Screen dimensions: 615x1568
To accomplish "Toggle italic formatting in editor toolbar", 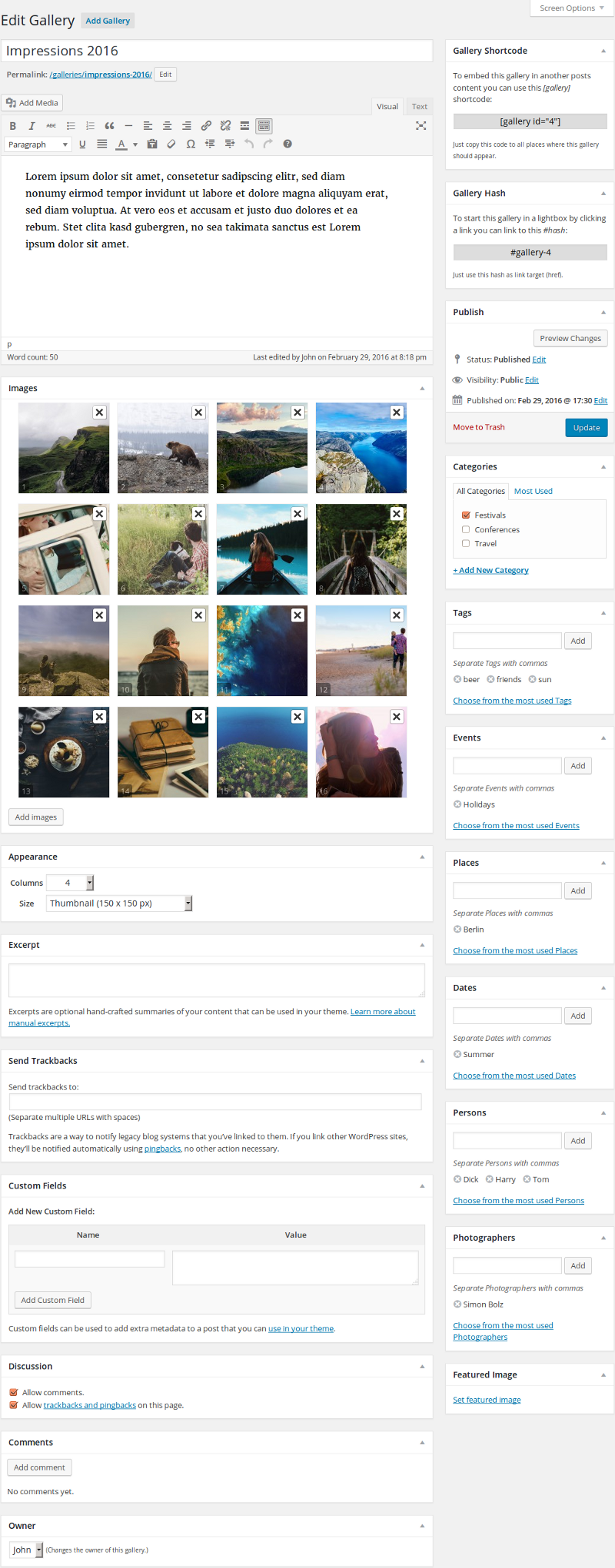I will 32,126.
